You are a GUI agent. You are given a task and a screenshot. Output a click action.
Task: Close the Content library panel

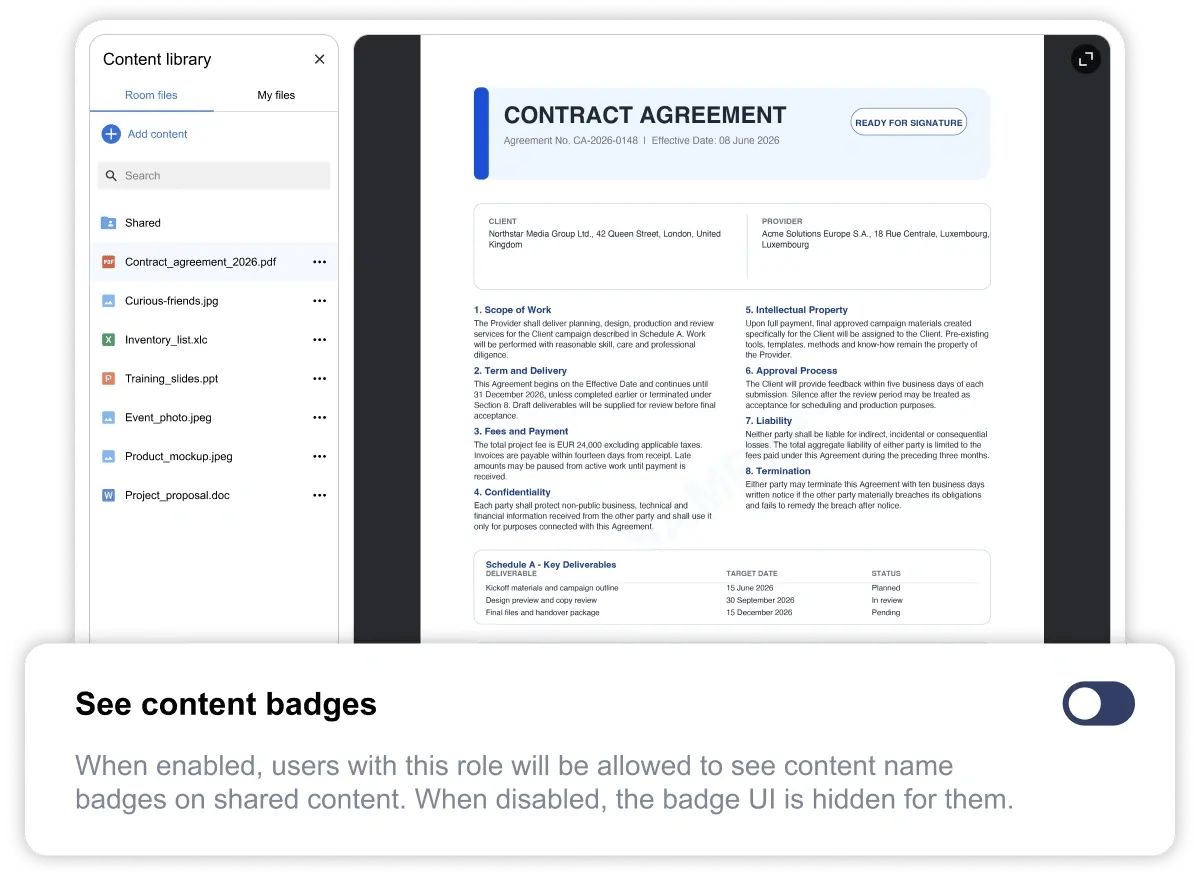click(319, 59)
